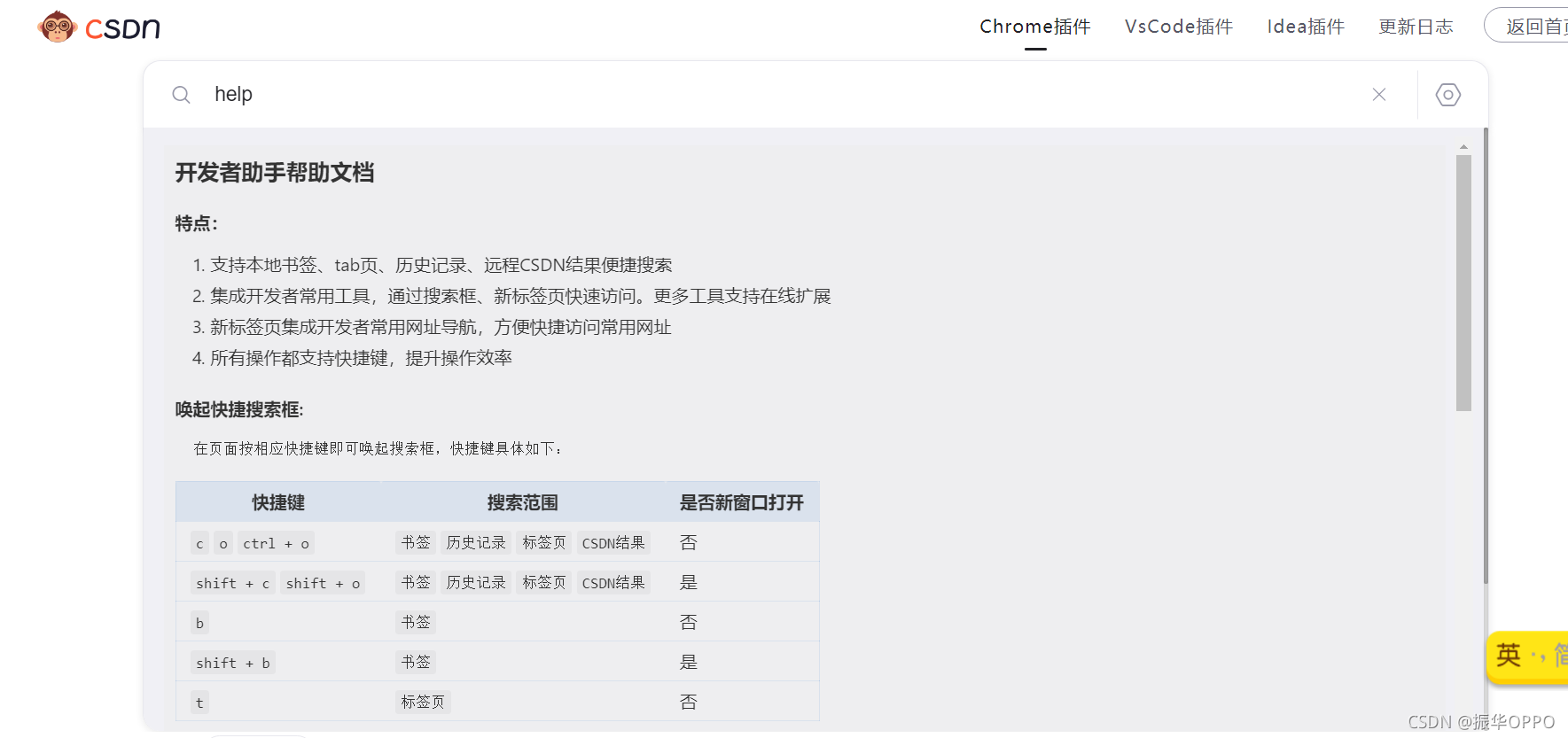1568x738 pixels.
Task: Clear the search box with X icon
Action: click(1379, 95)
